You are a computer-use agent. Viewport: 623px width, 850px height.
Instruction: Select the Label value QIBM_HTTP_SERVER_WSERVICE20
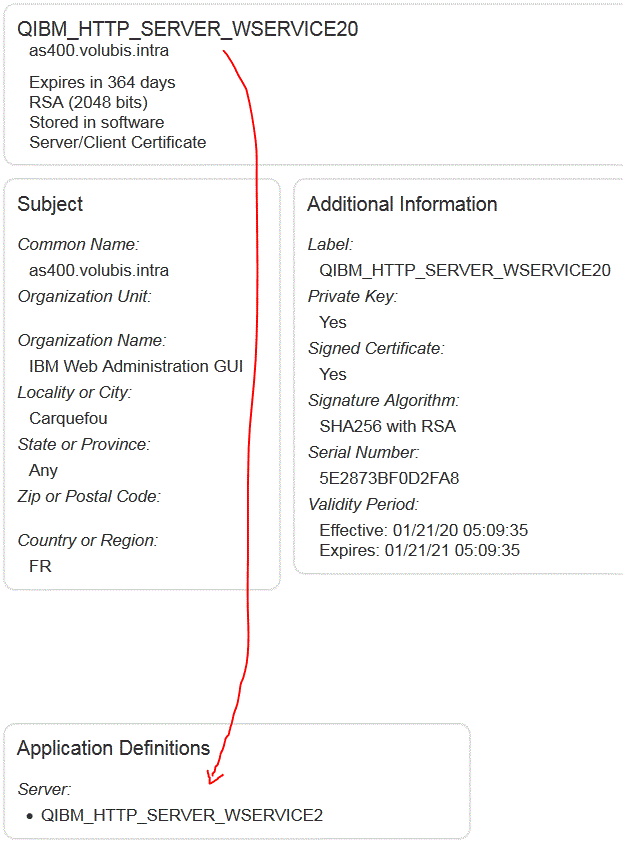click(465, 270)
